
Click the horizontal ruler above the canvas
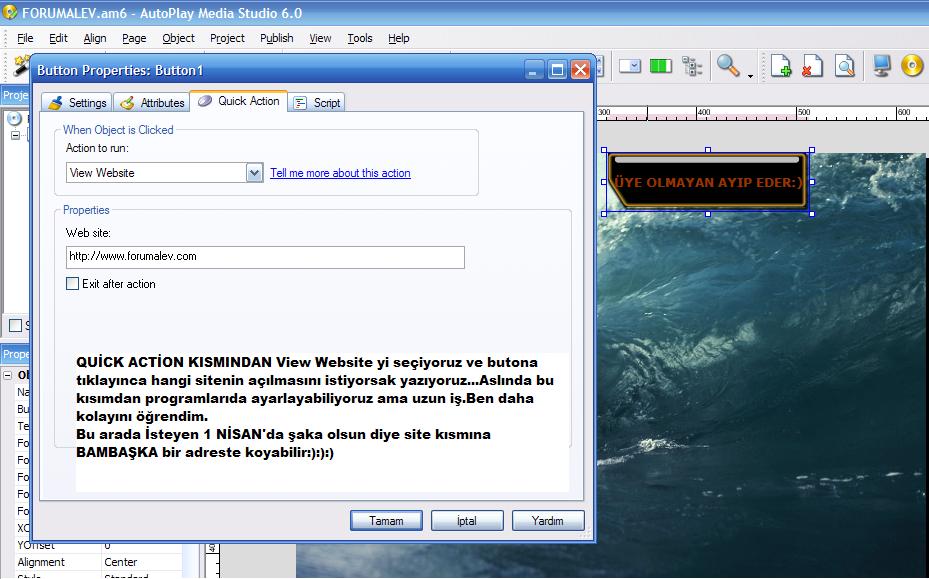pos(763,113)
